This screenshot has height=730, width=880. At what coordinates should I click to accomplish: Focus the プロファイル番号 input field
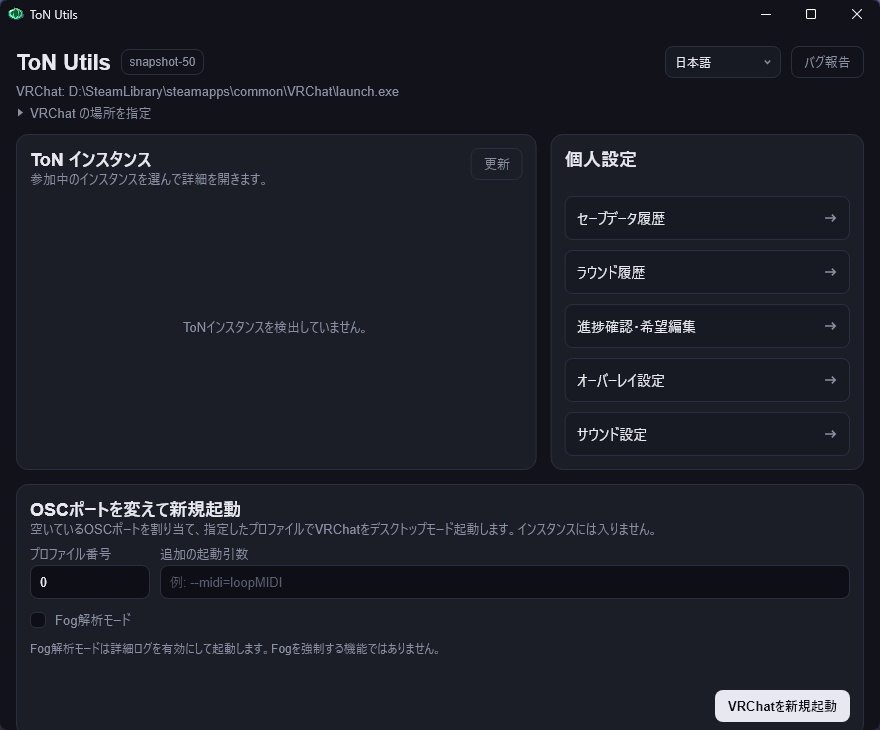pyautogui.click(x=90, y=582)
